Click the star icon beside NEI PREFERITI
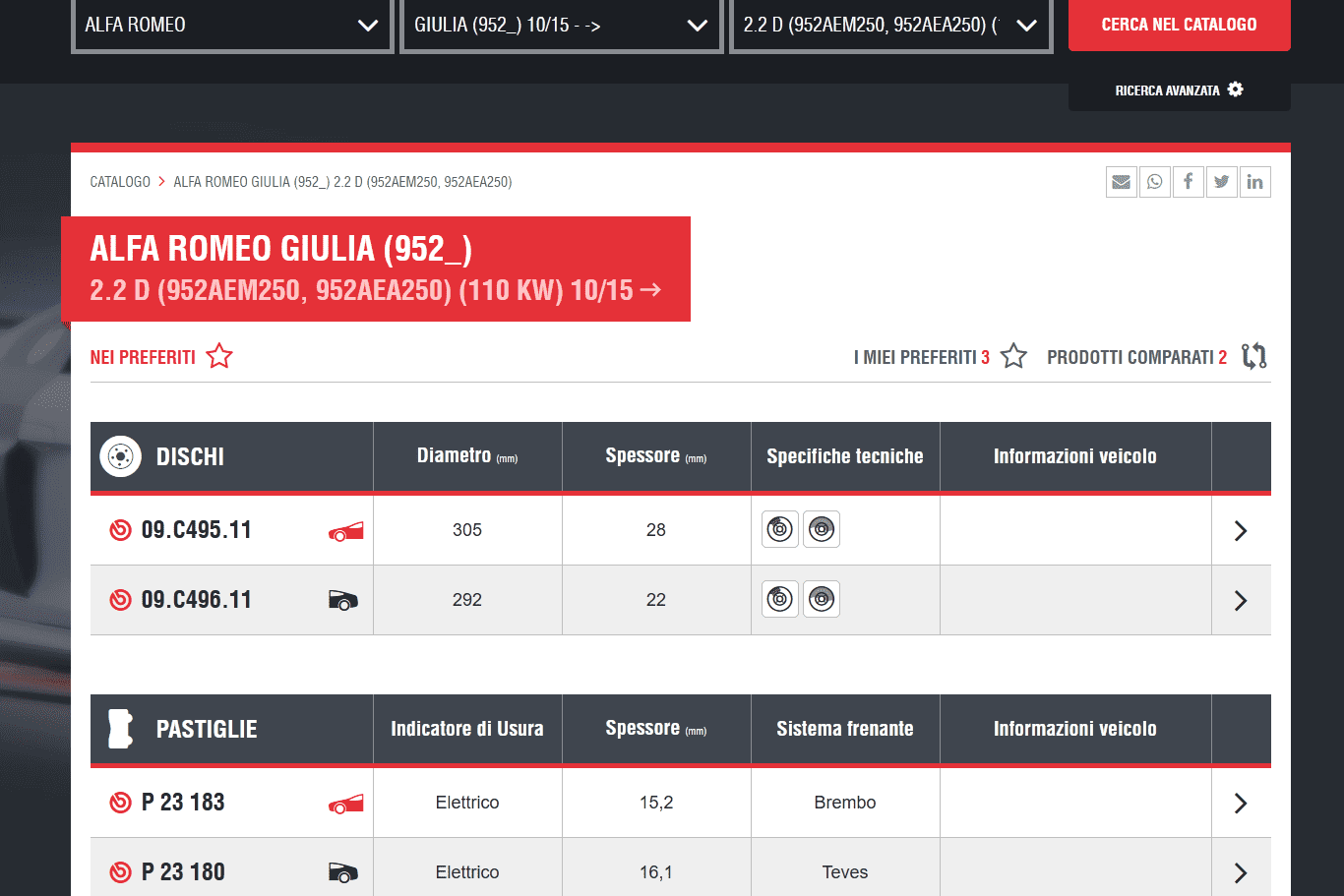Image resolution: width=1344 pixels, height=896 pixels. click(x=219, y=356)
